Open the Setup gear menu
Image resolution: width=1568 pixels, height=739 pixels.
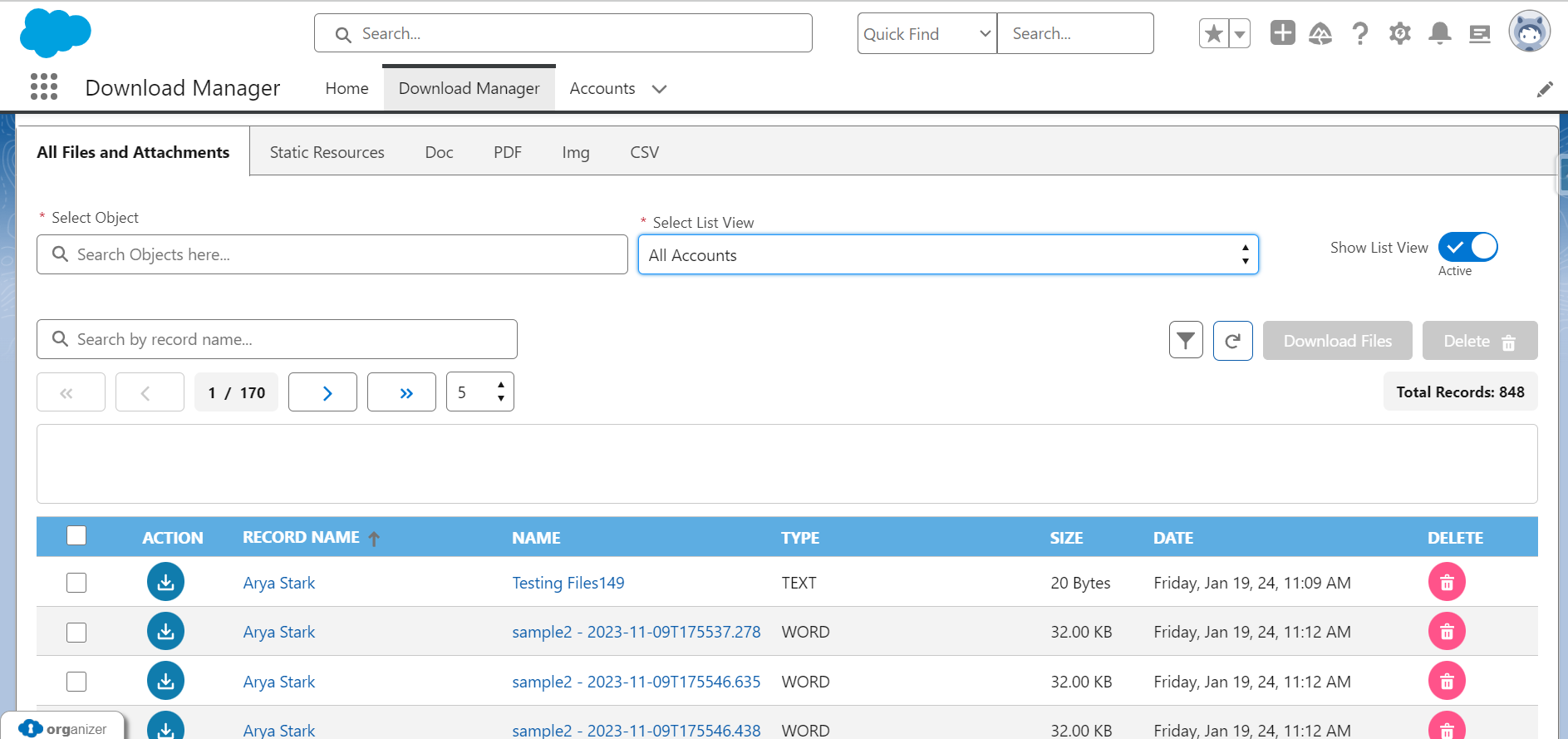point(1399,33)
